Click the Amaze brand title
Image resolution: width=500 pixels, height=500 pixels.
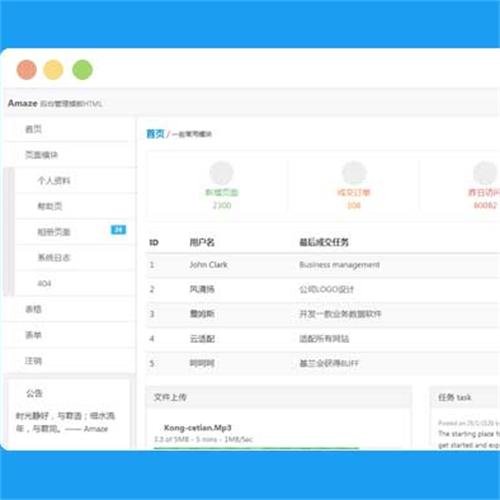point(23,103)
